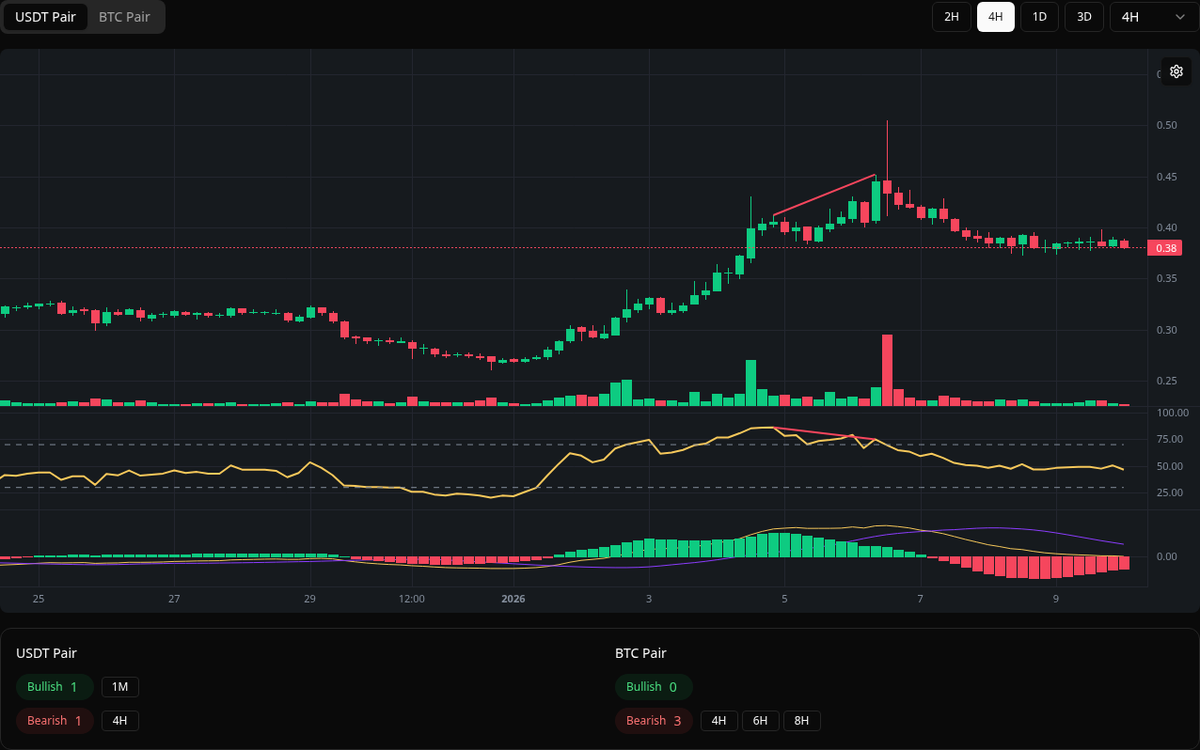Select the USDT Pair tab
The height and width of the screenshot is (750, 1200).
[x=45, y=17]
